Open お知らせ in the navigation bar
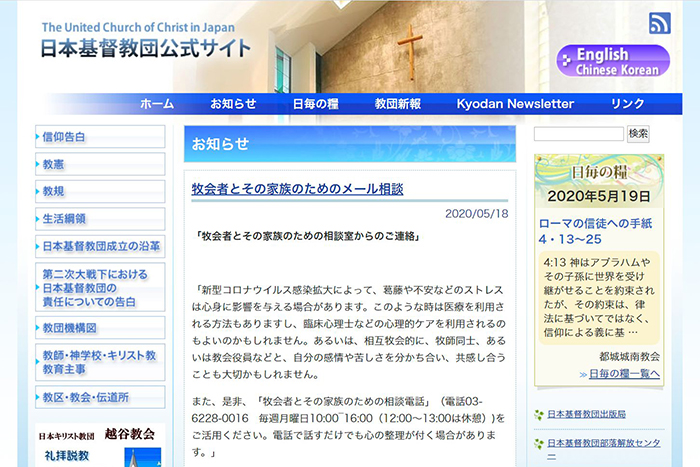 click(x=233, y=104)
